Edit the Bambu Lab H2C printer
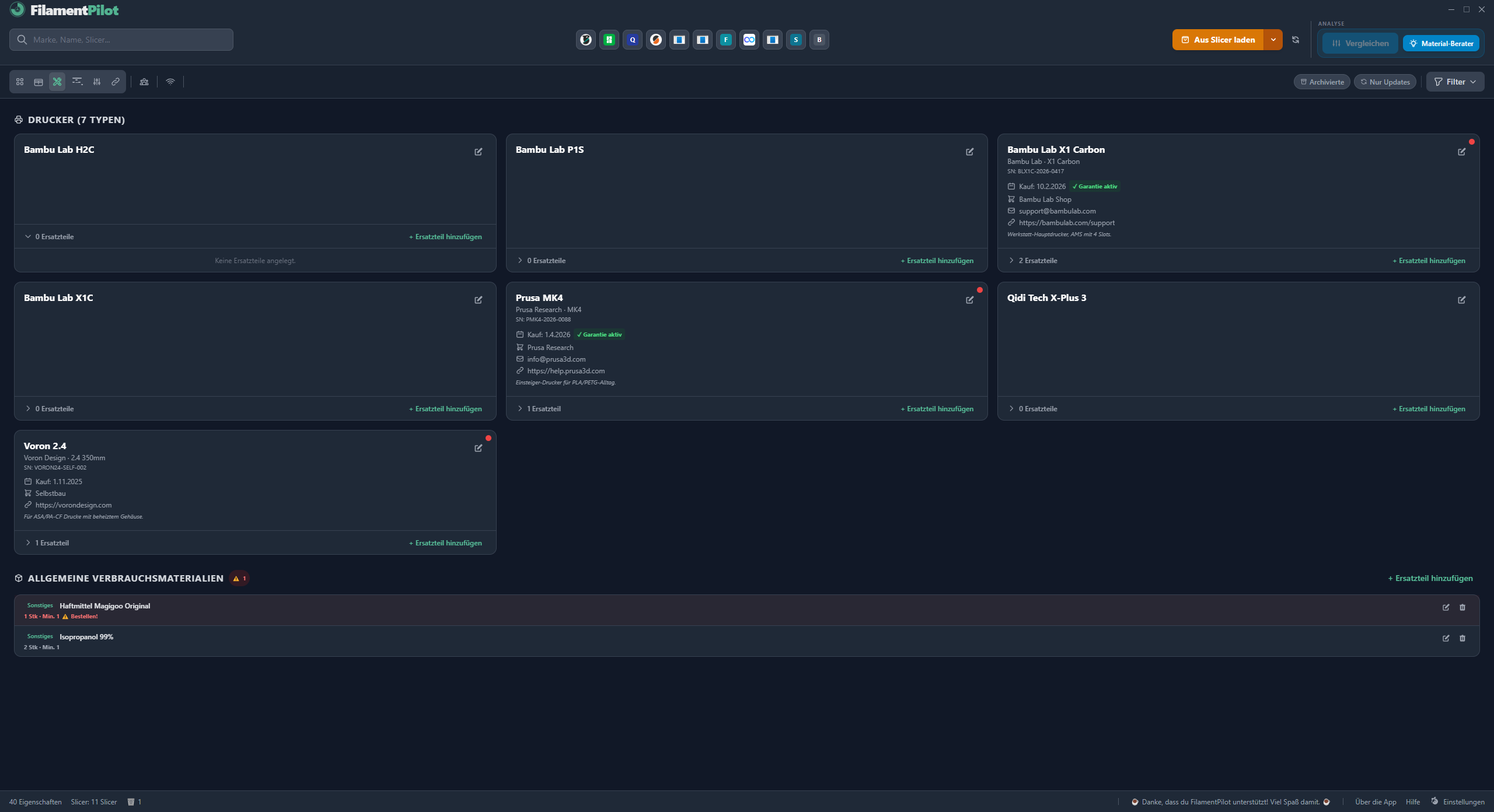Image resolution: width=1494 pixels, height=812 pixels. tap(479, 152)
